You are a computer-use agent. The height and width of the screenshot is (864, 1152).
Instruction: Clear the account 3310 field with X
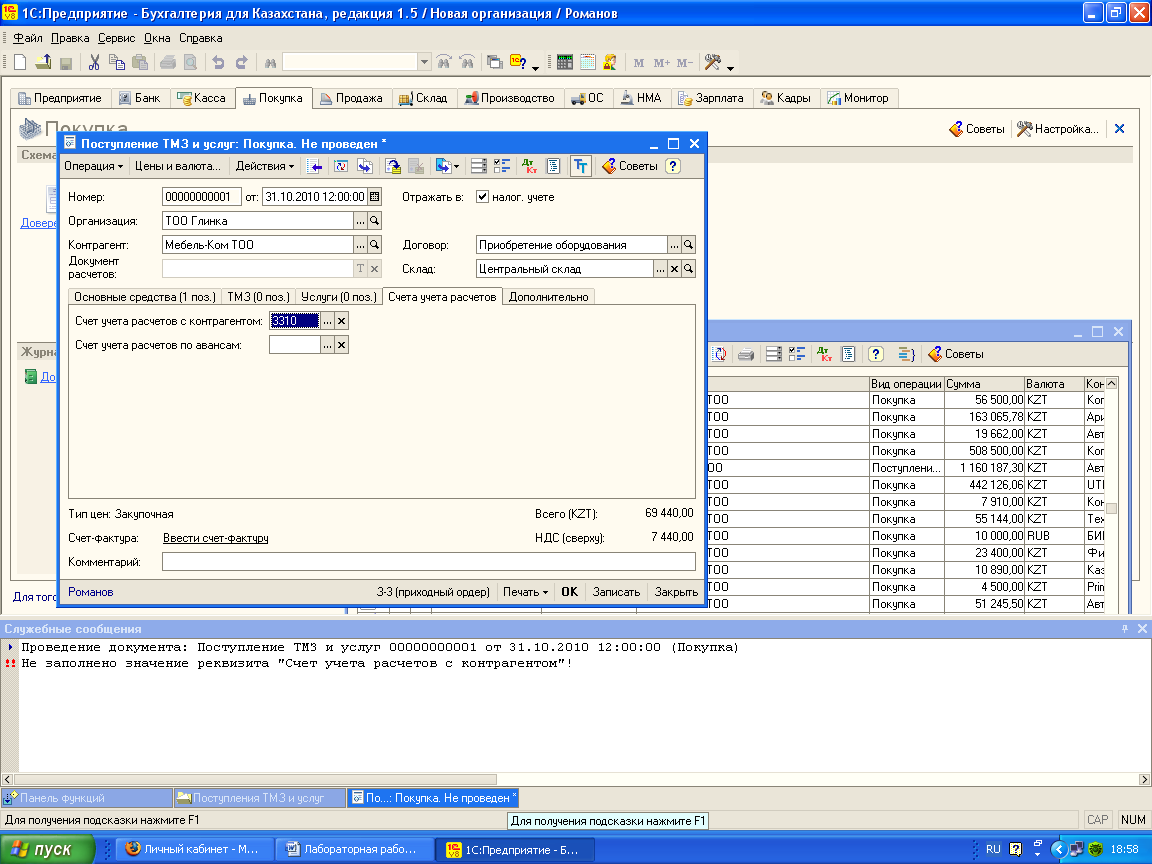pyautogui.click(x=342, y=321)
